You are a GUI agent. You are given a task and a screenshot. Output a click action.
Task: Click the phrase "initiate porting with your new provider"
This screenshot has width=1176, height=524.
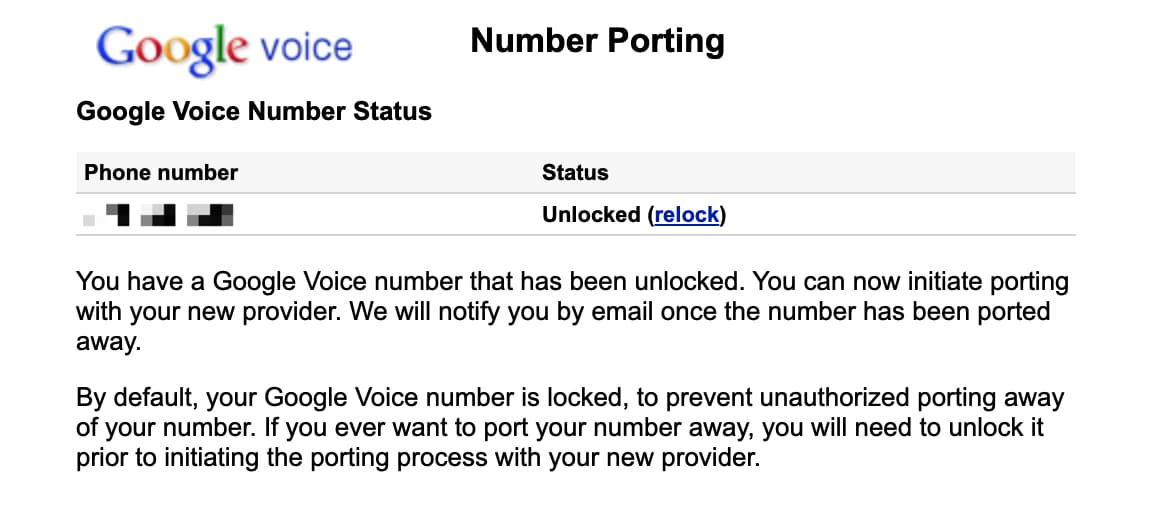tap(500, 296)
